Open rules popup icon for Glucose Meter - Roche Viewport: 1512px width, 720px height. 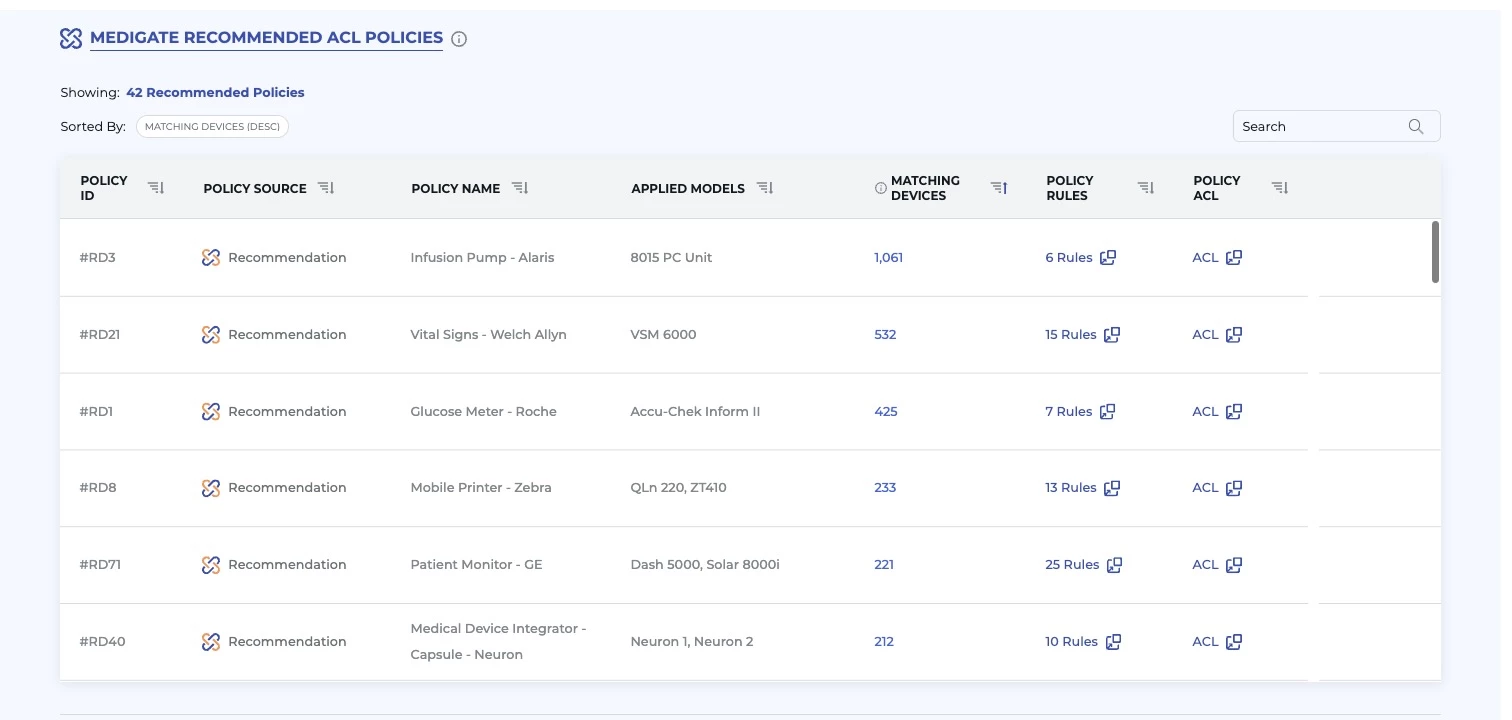[x=1108, y=411]
